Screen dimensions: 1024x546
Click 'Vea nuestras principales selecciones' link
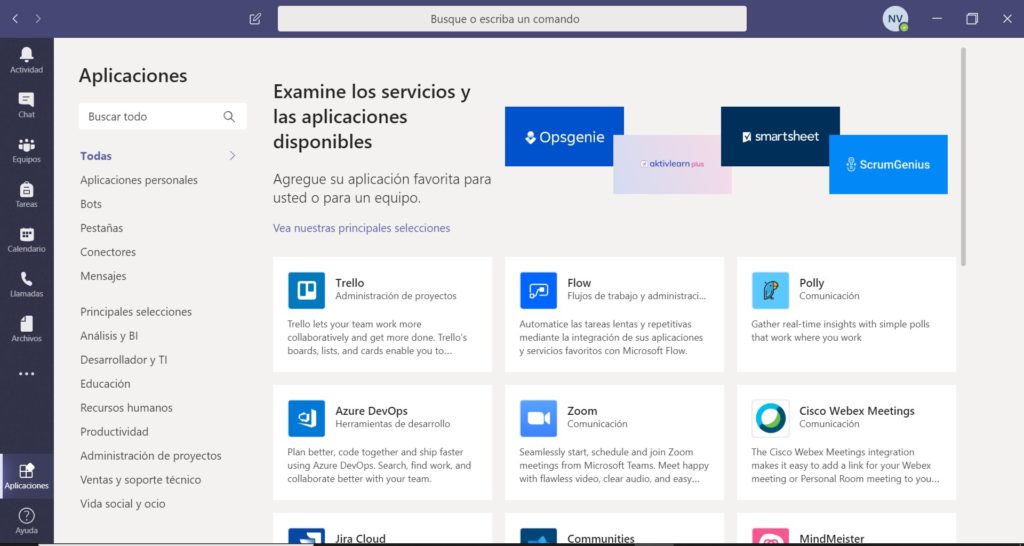coord(361,228)
